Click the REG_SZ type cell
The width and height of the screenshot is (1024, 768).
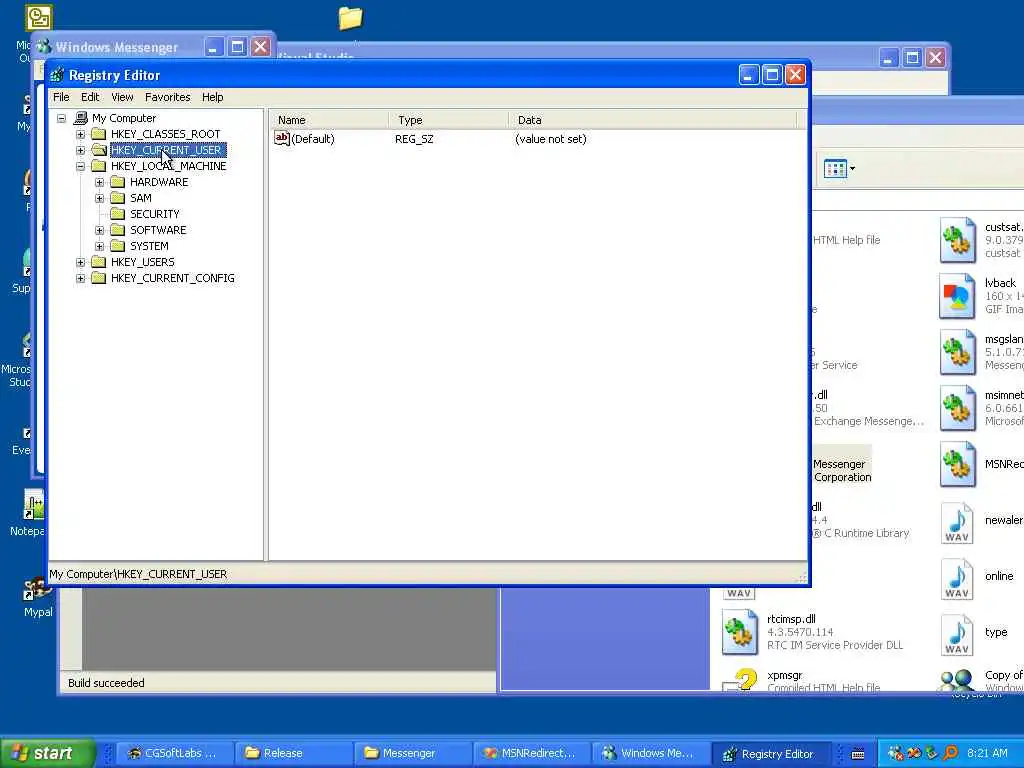click(x=414, y=139)
